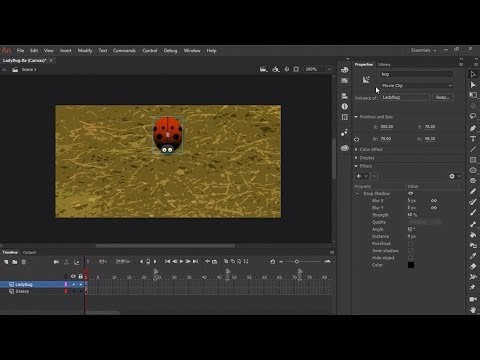Open the Essentials workspace dropdown

point(423,50)
